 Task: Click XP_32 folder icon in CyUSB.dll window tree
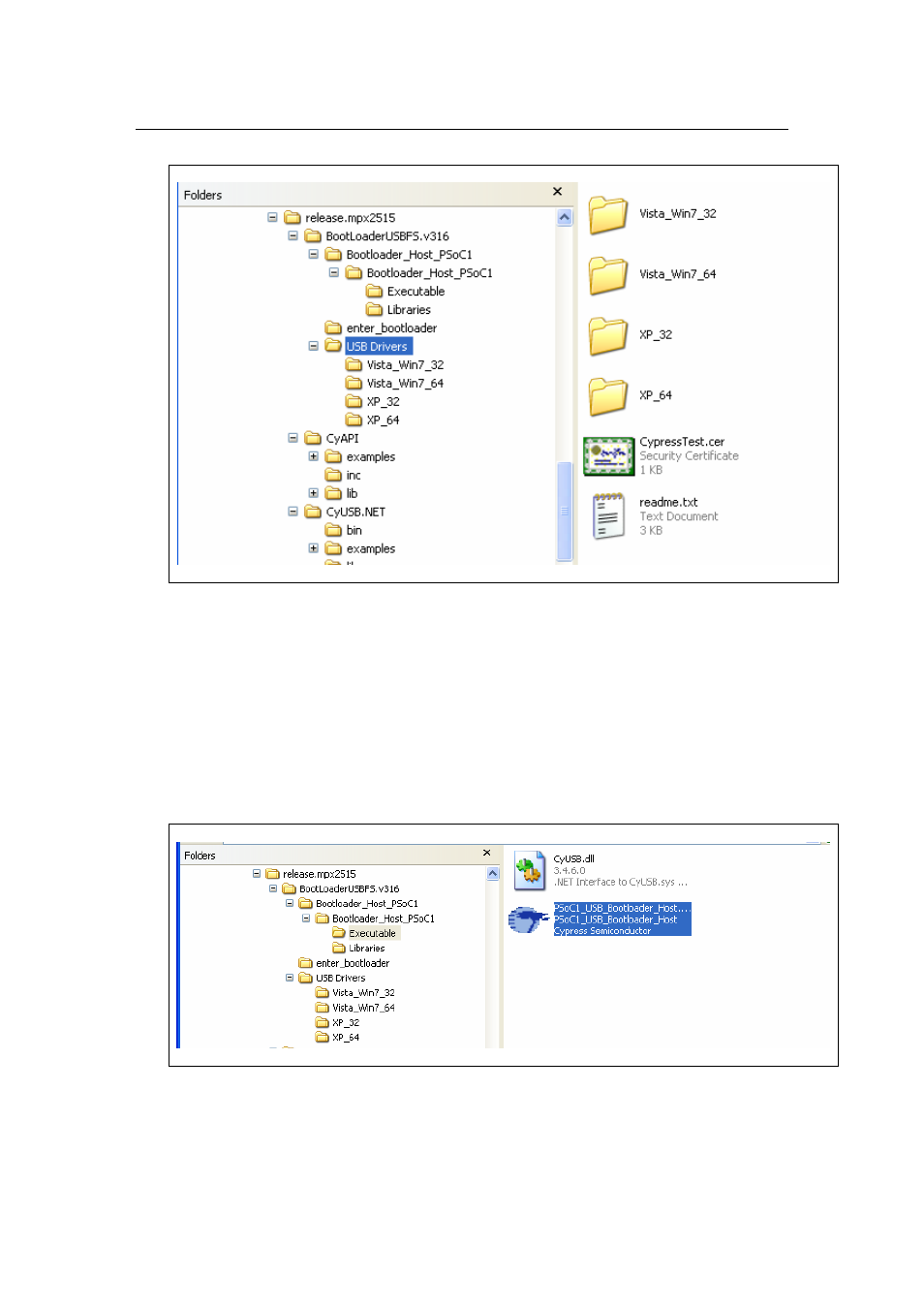(323, 1023)
